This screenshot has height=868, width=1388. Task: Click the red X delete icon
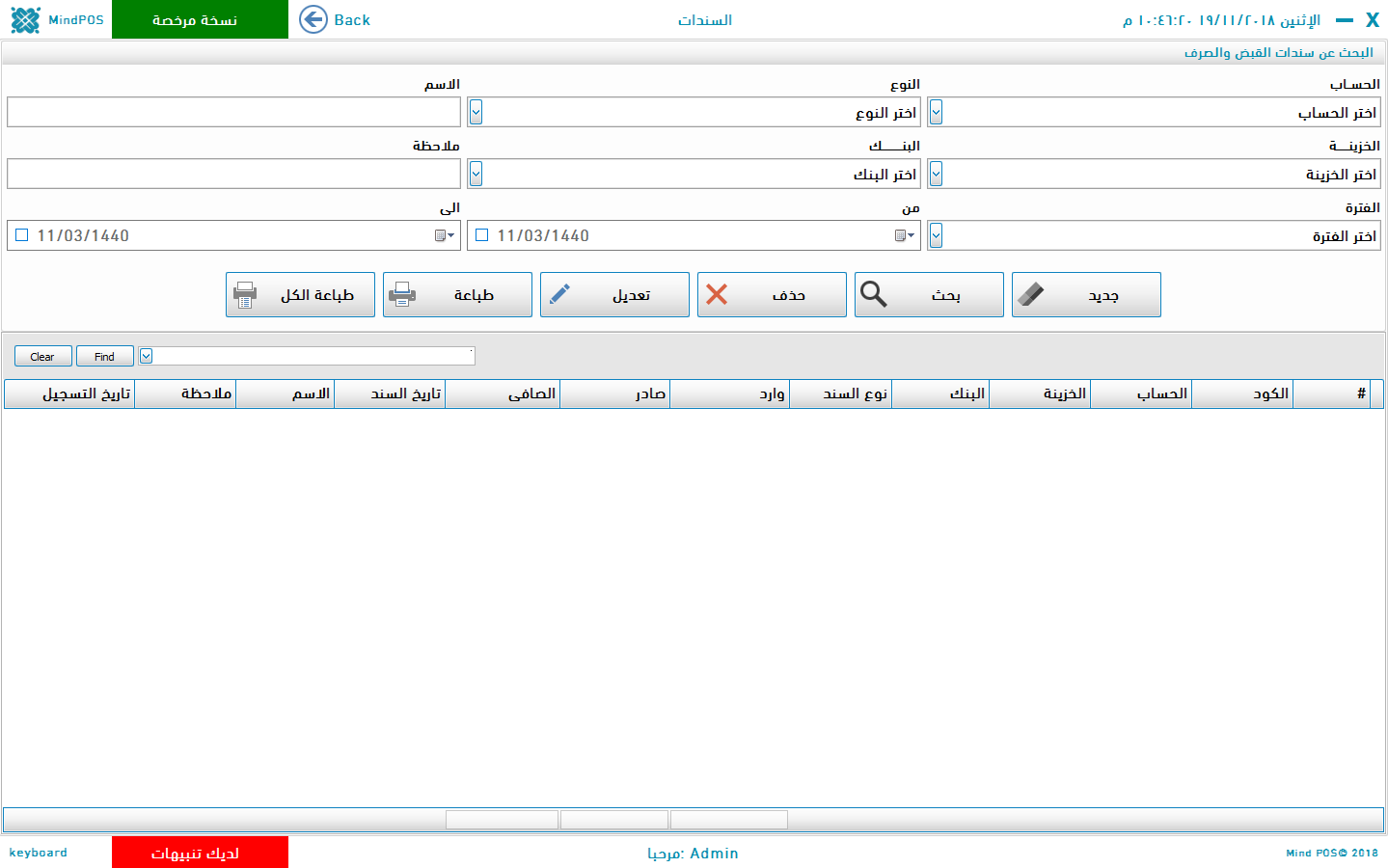point(717,294)
